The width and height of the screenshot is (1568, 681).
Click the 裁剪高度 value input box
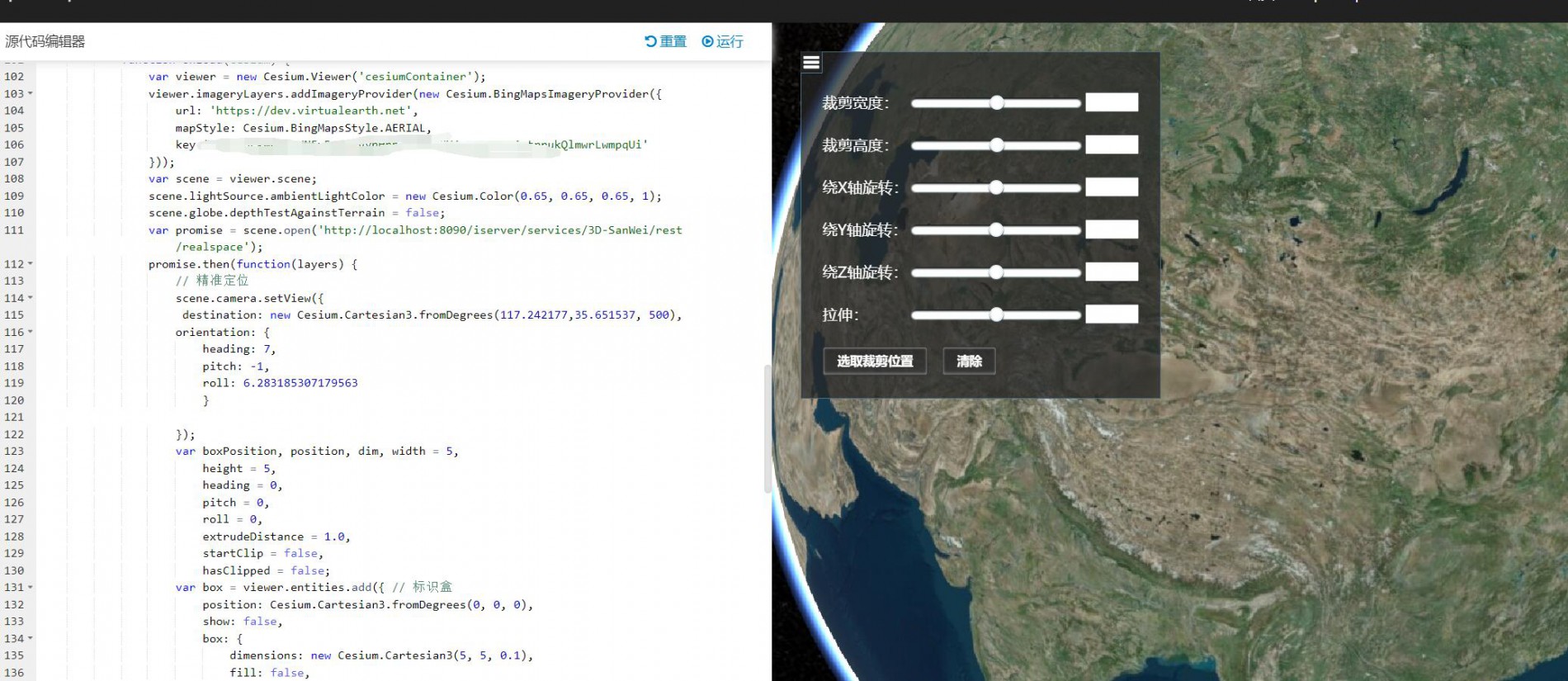[1112, 144]
